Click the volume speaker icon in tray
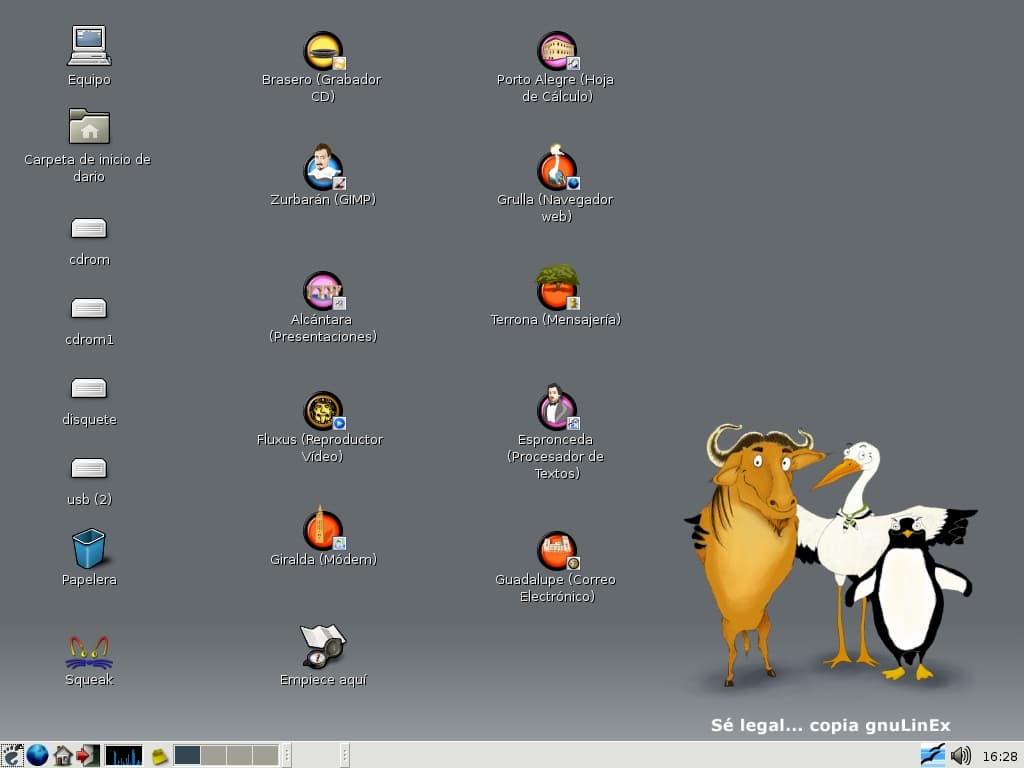Image resolution: width=1024 pixels, height=768 pixels. pos(961,756)
